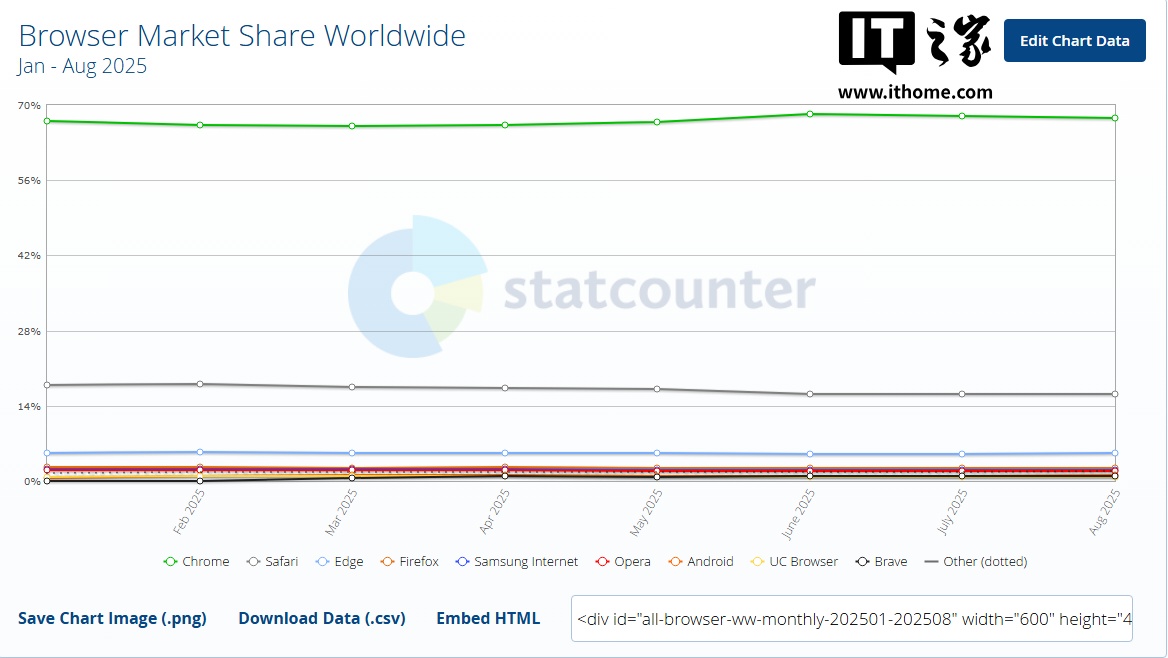Toggle the Safari legend entry
1168x658 pixels.
pos(273,562)
